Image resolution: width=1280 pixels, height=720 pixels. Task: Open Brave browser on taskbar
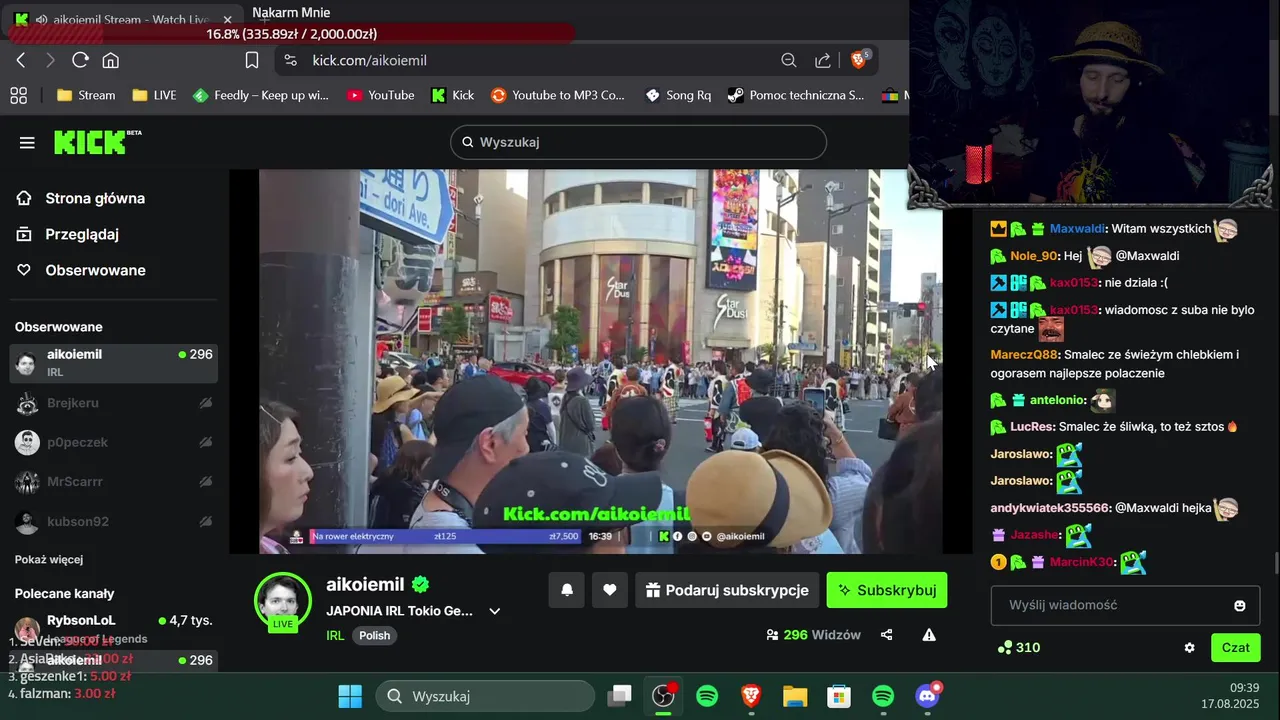pyautogui.click(x=751, y=696)
